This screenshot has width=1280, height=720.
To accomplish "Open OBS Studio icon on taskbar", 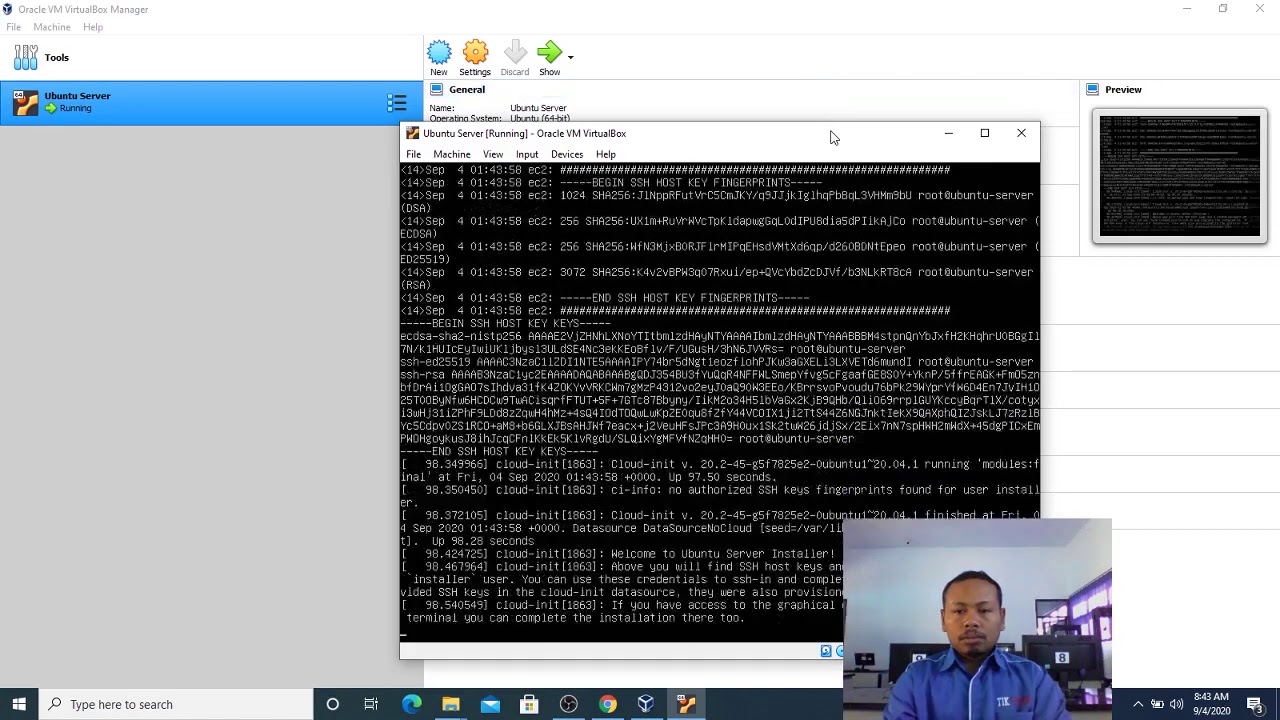I will [x=568, y=704].
